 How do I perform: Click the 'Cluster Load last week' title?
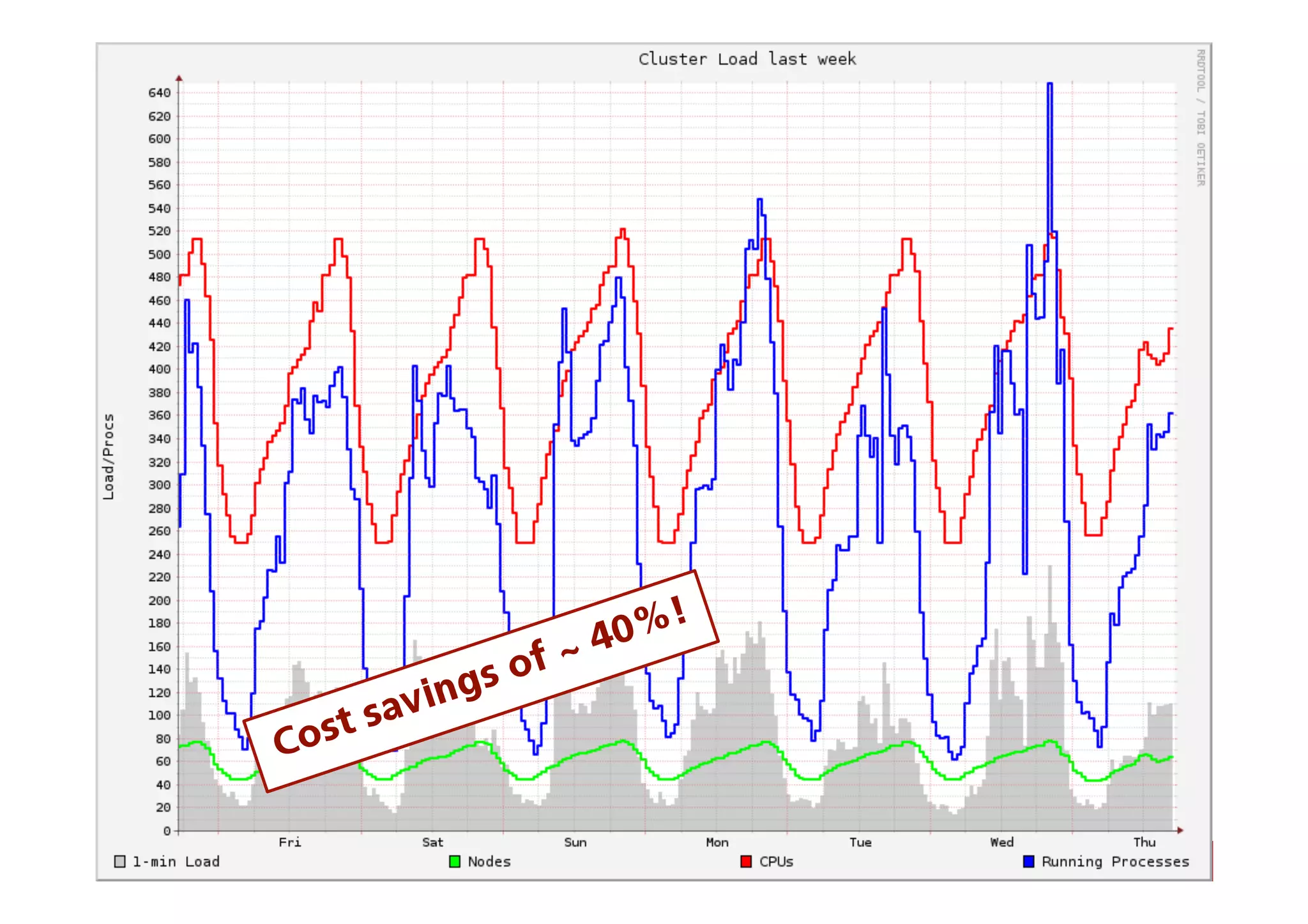tap(747, 59)
